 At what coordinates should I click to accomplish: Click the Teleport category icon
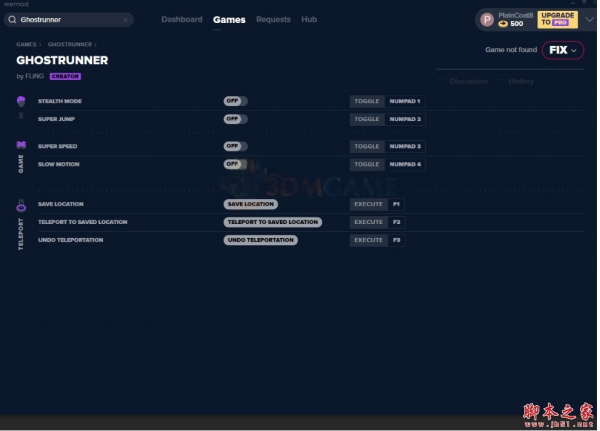21,206
